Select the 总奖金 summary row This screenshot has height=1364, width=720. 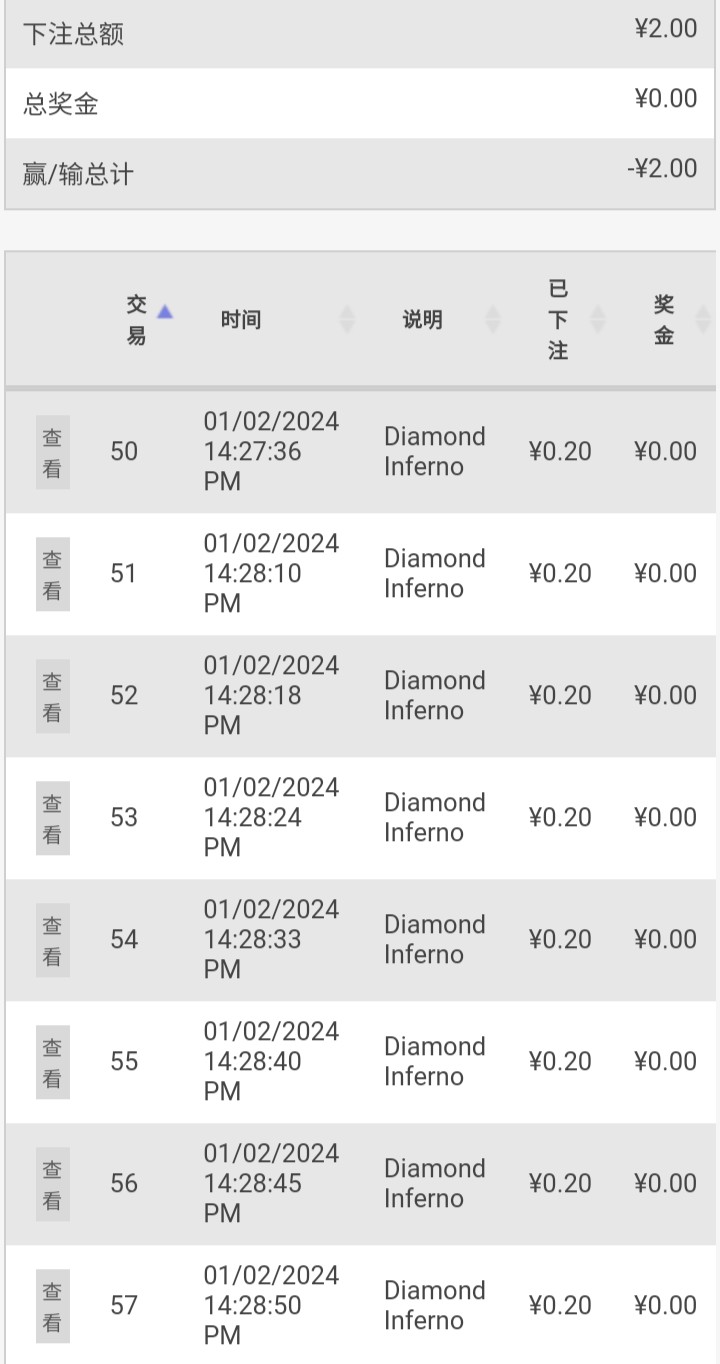pyautogui.click(x=360, y=103)
